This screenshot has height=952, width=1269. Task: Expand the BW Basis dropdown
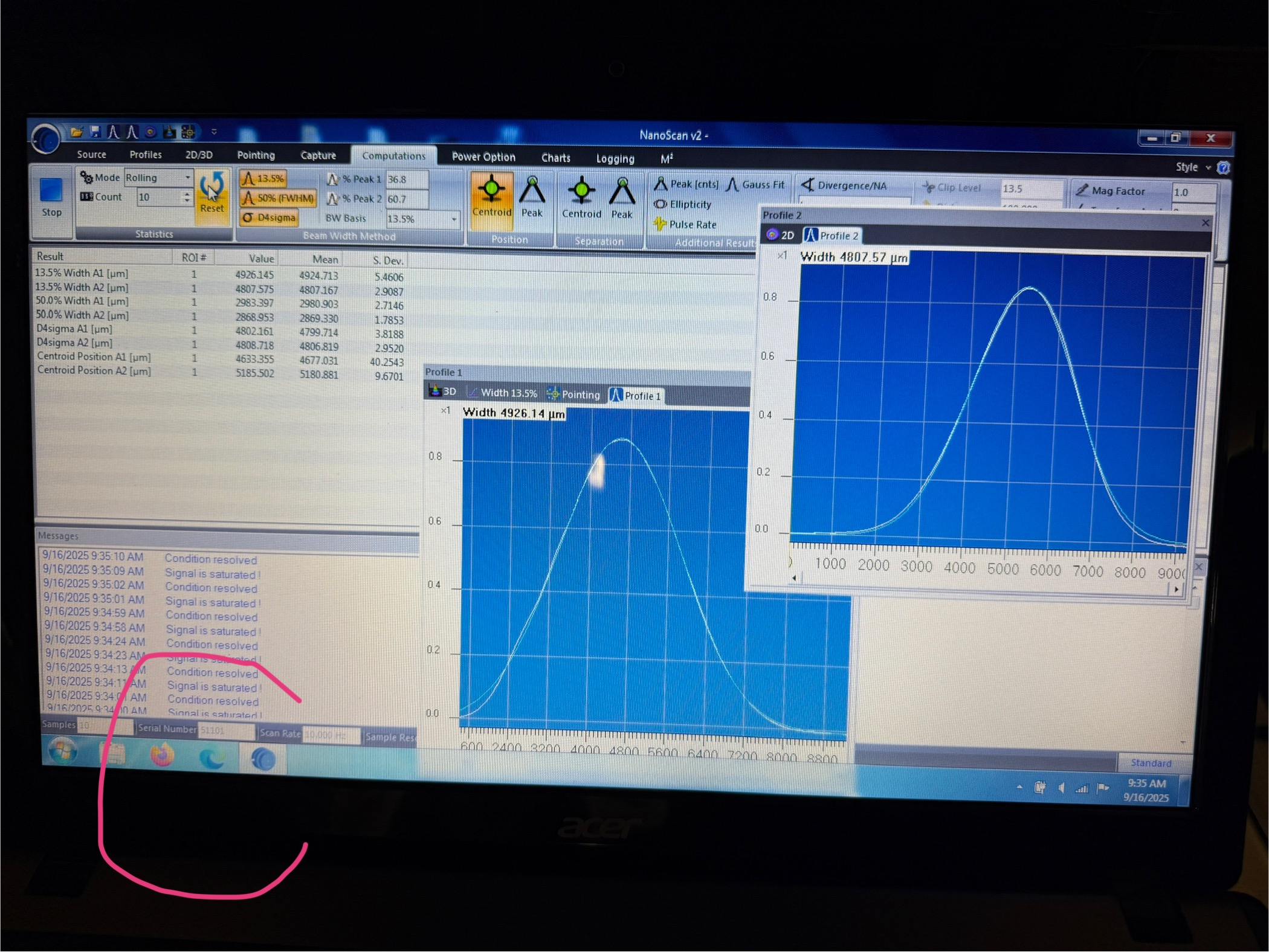click(454, 219)
